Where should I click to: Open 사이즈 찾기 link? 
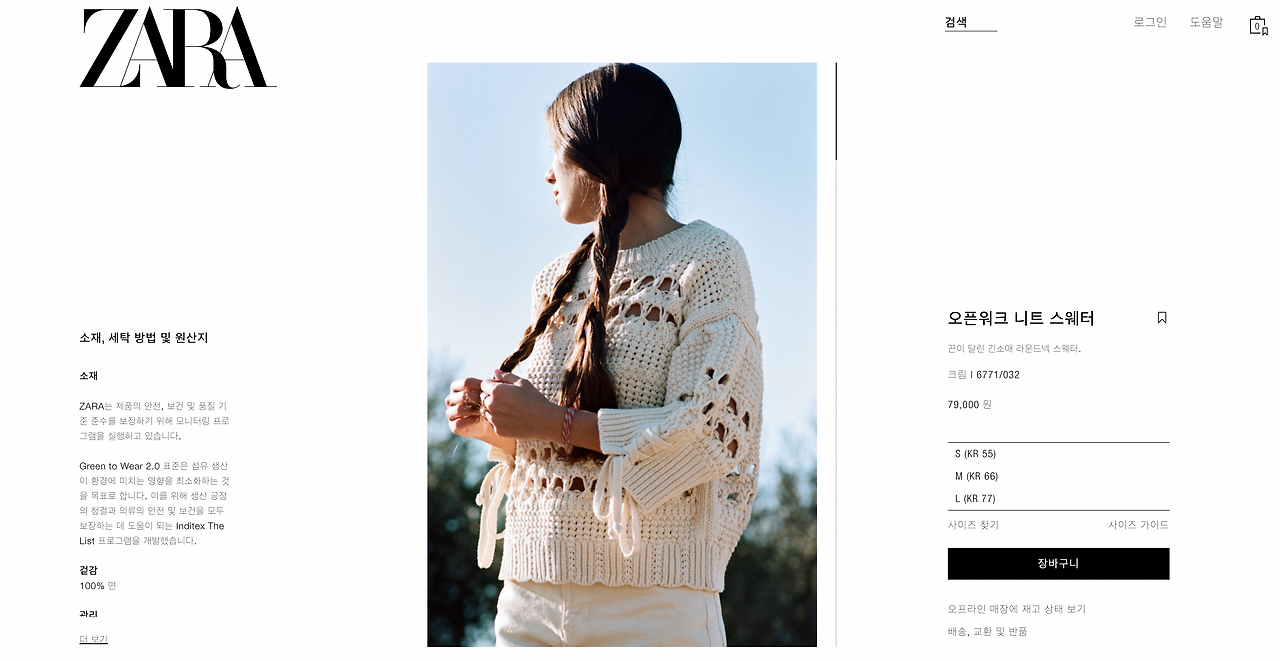click(973, 525)
